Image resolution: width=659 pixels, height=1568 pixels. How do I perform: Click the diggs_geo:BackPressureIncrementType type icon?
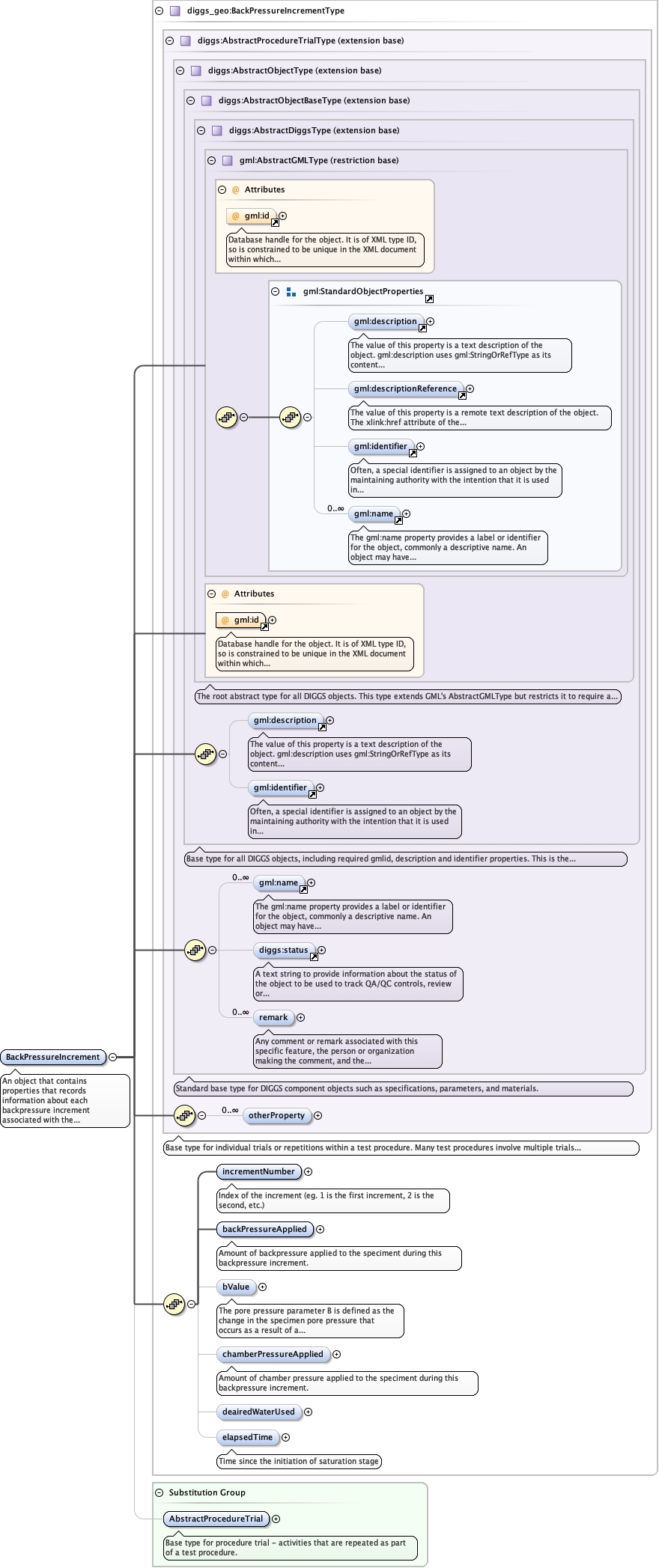click(x=174, y=11)
